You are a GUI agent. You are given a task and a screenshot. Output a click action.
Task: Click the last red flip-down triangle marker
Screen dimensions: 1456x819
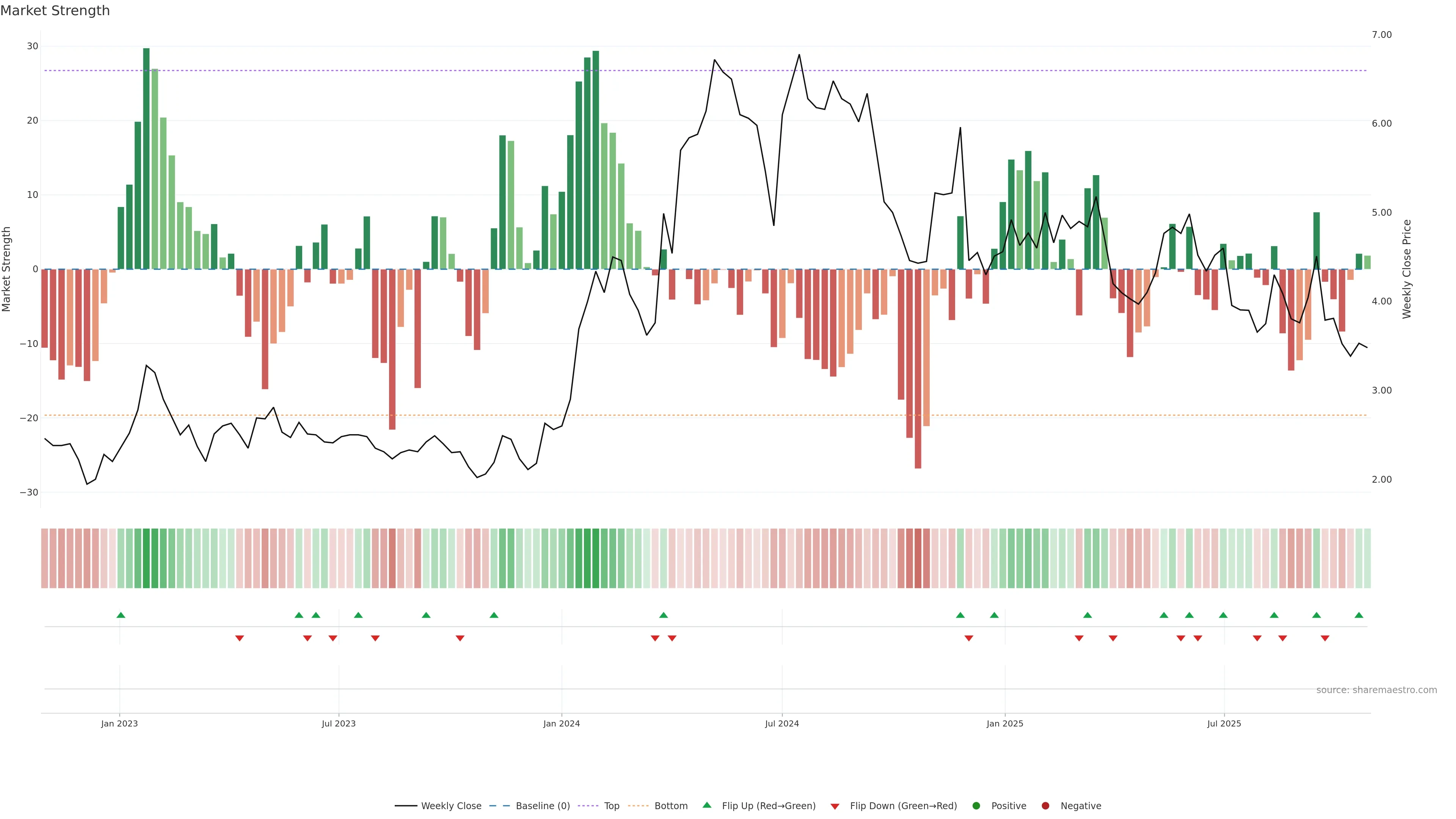(x=1325, y=638)
